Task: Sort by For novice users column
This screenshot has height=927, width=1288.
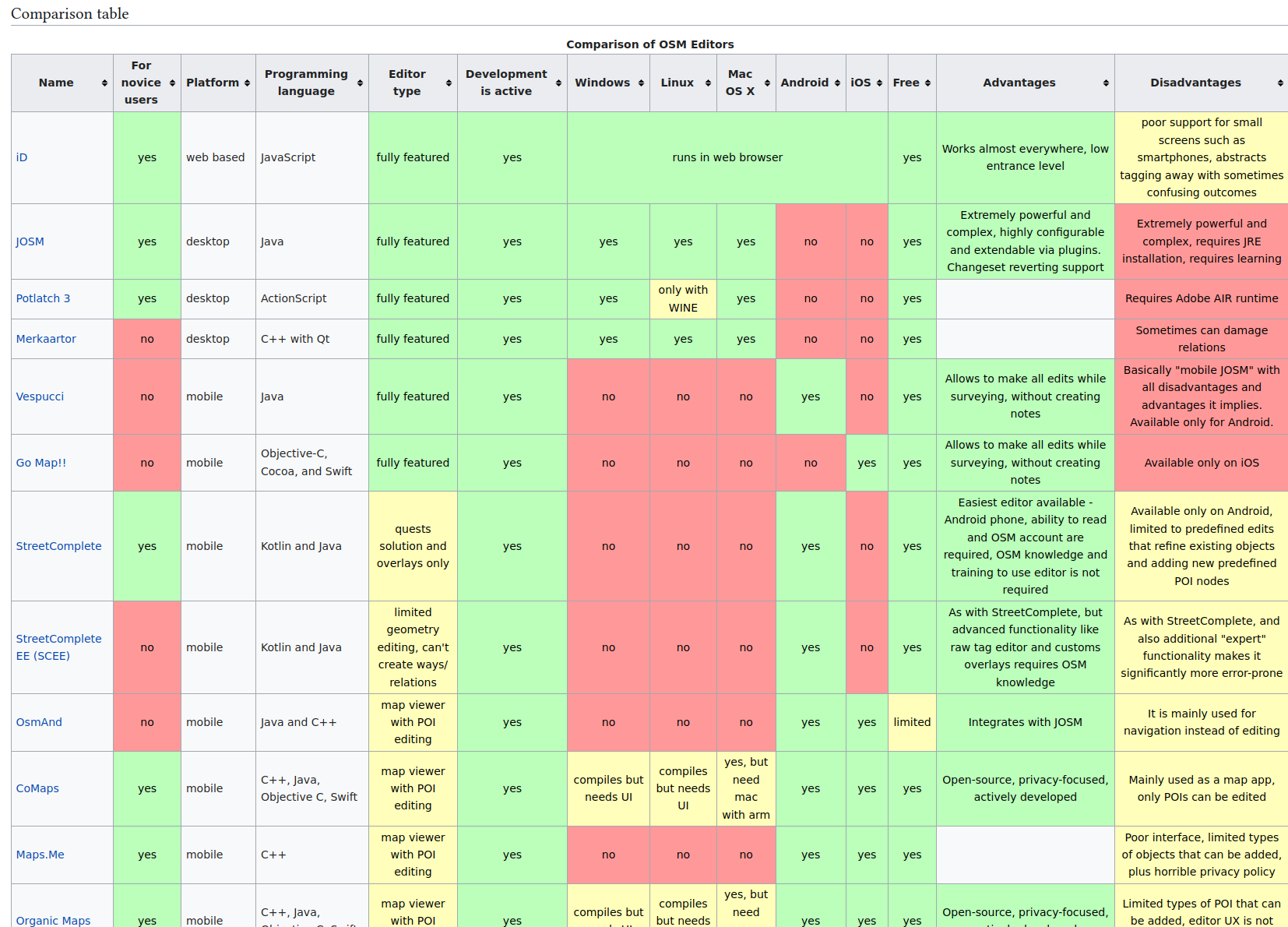Action: point(172,83)
